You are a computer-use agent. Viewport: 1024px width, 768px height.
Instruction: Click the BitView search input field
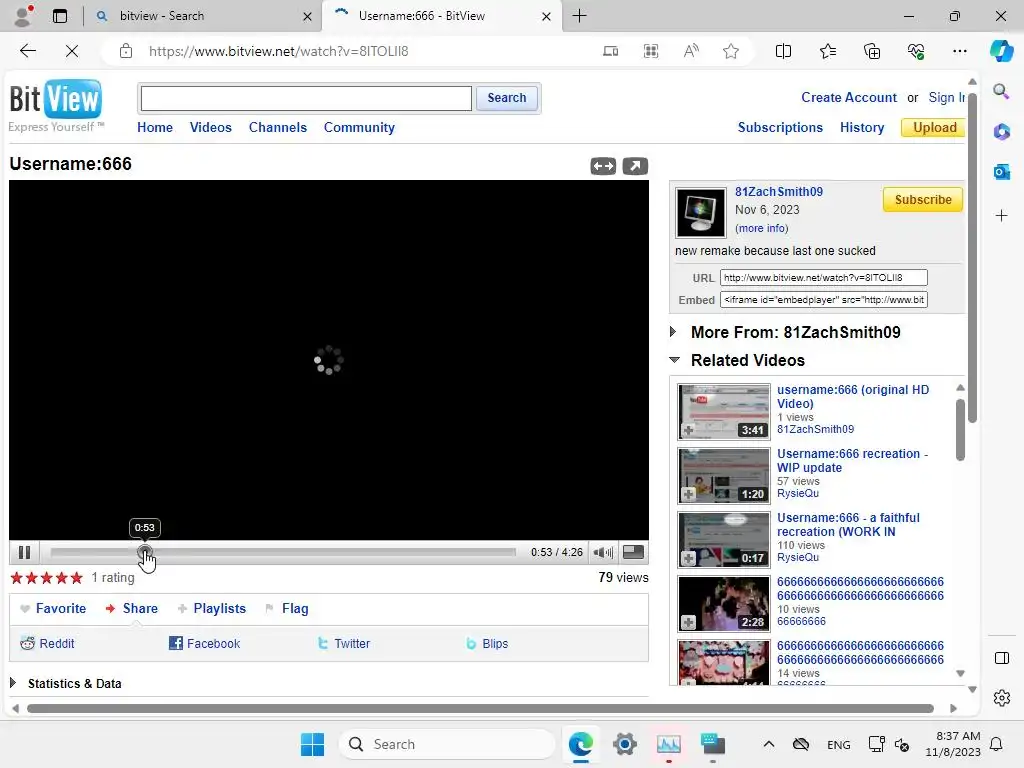[x=306, y=98]
